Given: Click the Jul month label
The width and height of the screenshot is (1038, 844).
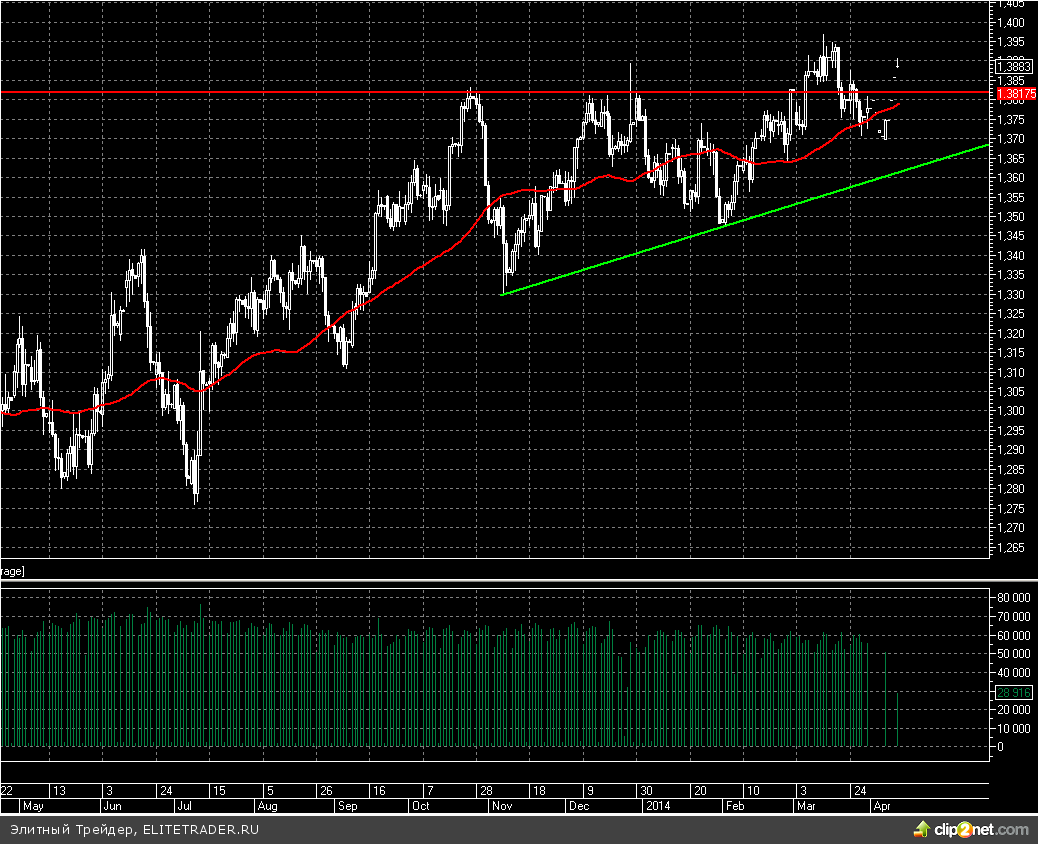Looking at the screenshot, I should 184,804.
